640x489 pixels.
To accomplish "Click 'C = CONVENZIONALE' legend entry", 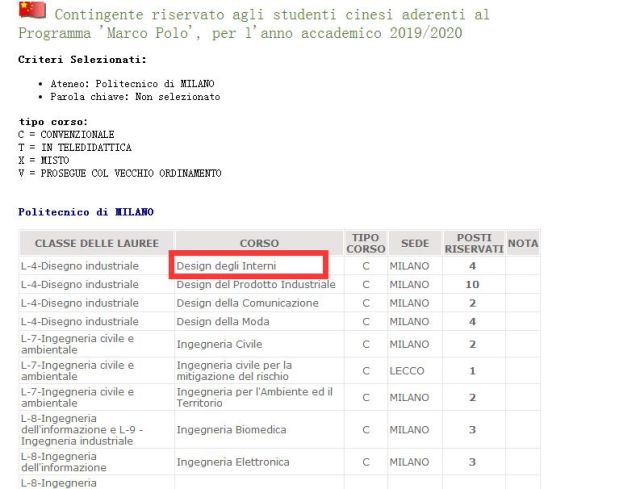I will pos(66,134).
